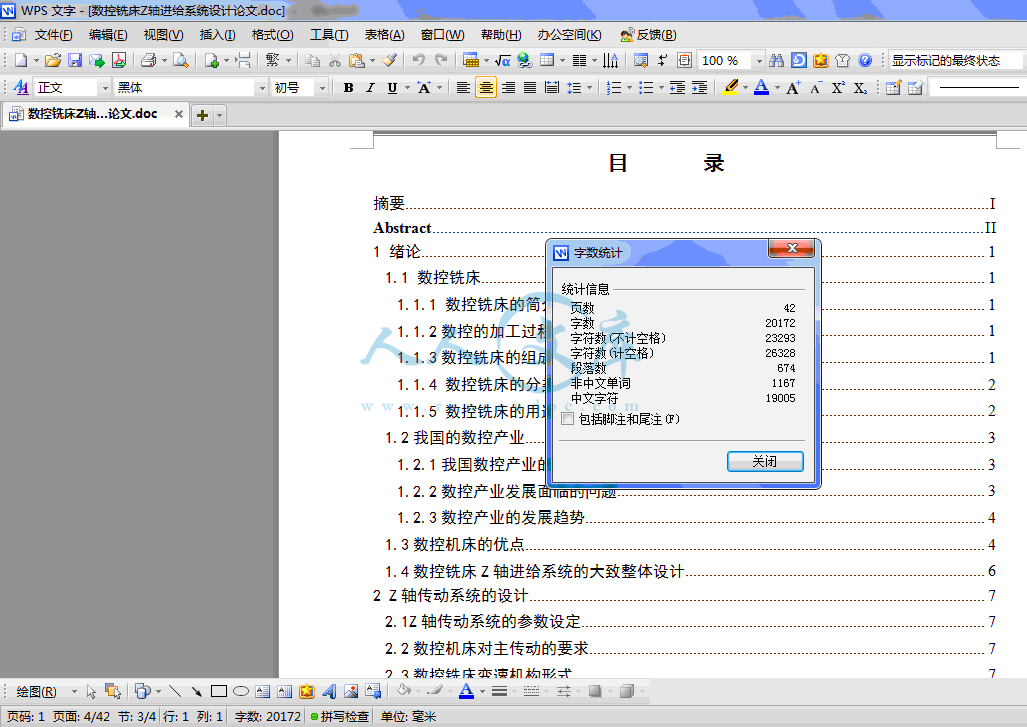Check 包括脚注和尾注 checkbox
The height and width of the screenshot is (727, 1027).
coord(568,419)
